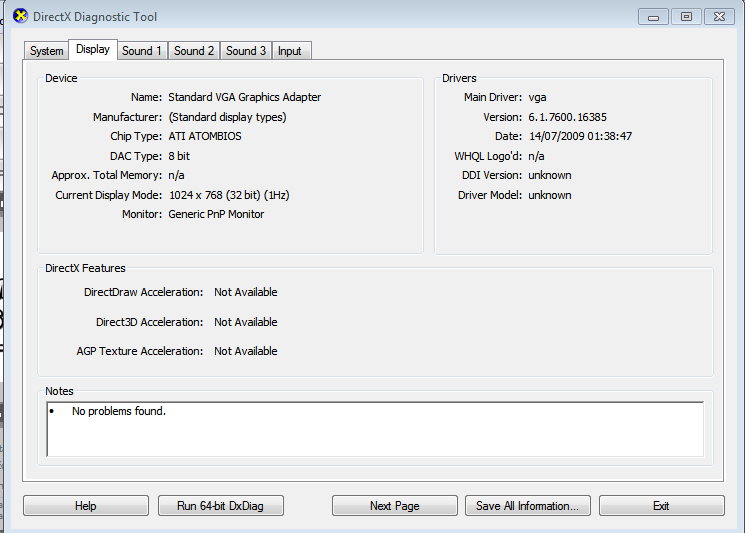Click '(Standard display types)' manufacturer value

pyautogui.click(x=228, y=117)
